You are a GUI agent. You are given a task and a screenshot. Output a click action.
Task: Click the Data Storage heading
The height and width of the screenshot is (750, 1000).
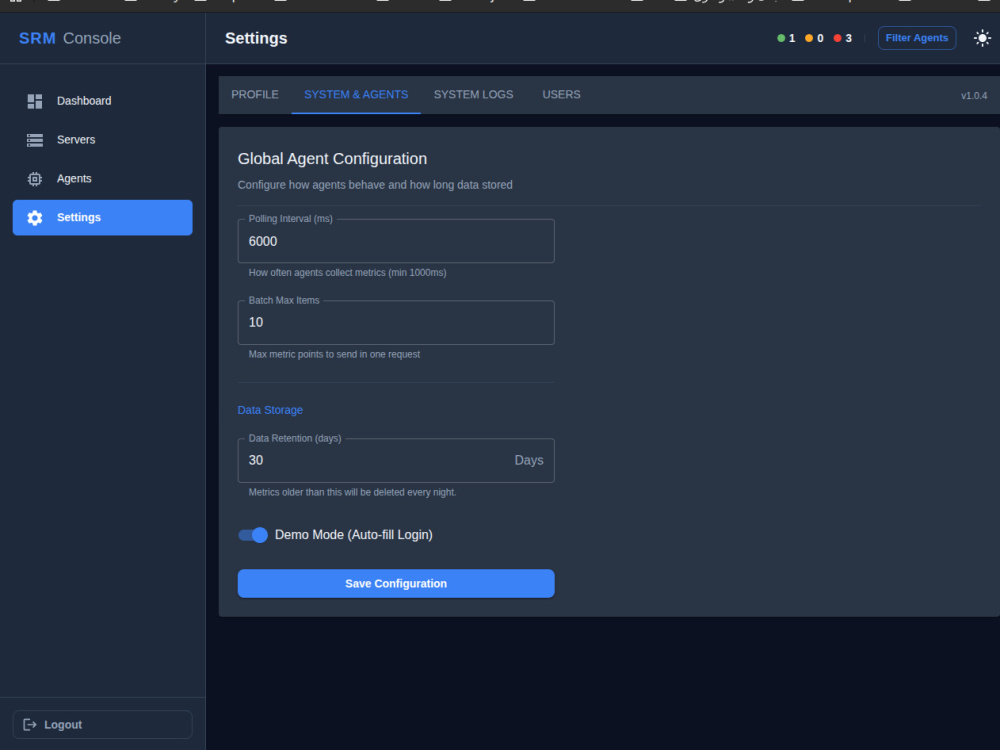coord(270,410)
